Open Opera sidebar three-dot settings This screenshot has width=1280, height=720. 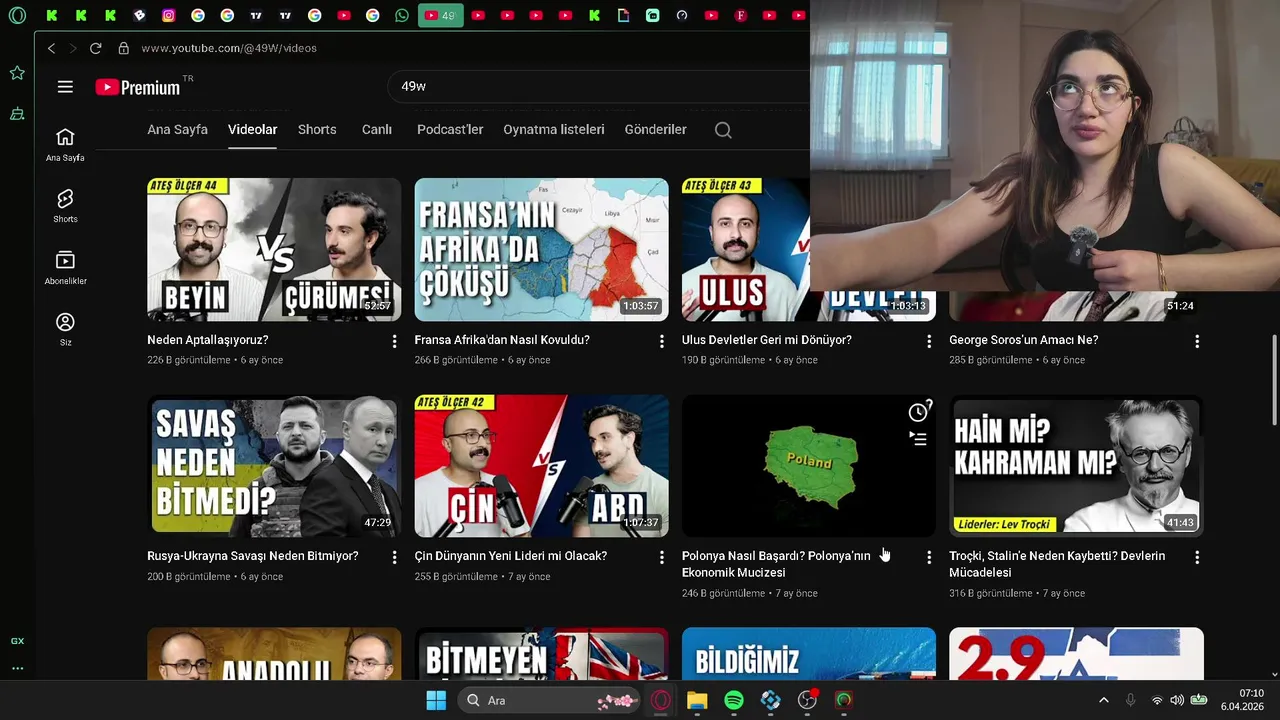pos(17,668)
